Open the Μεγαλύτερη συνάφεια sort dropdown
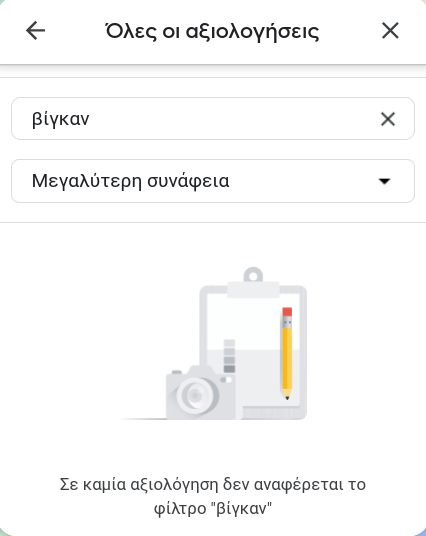The width and height of the screenshot is (426, 536). pyautogui.click(x=213, y=181)
